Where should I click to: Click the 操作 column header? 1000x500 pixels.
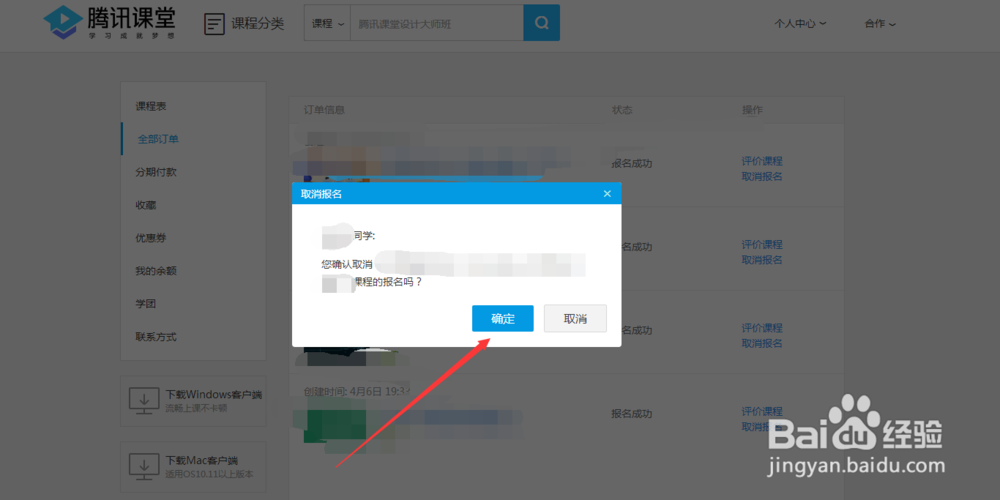tap(752, 110)
